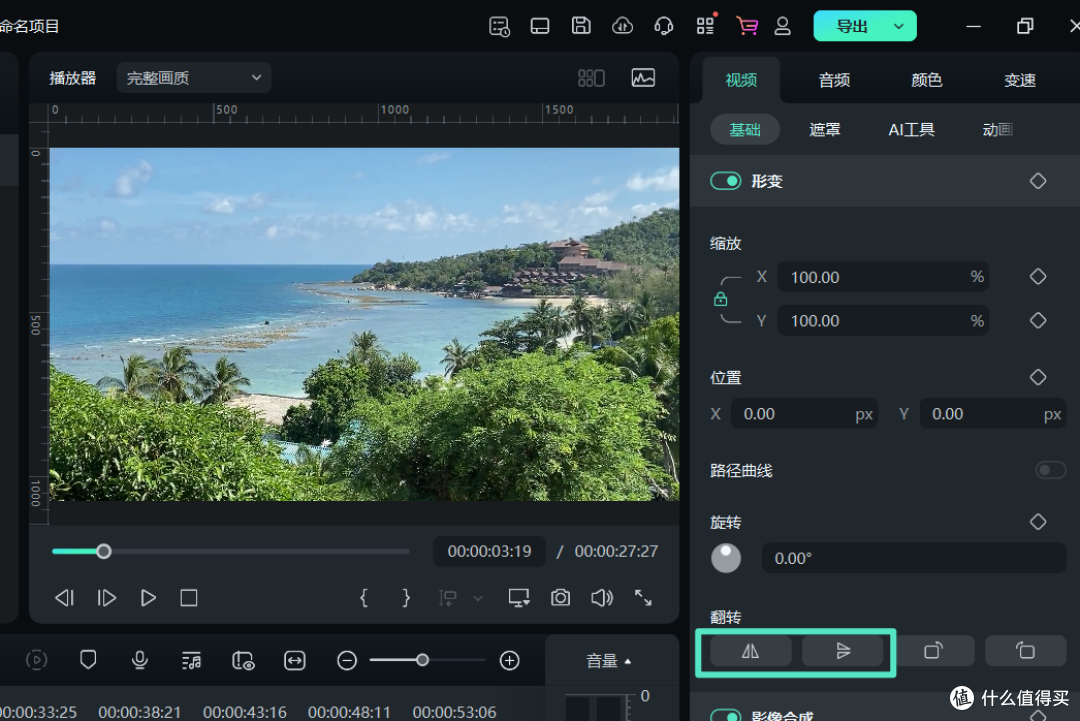Take a snapshot with the camera icon
Viewport: 1080px width, 721px height.
click(x=561, y=598)
